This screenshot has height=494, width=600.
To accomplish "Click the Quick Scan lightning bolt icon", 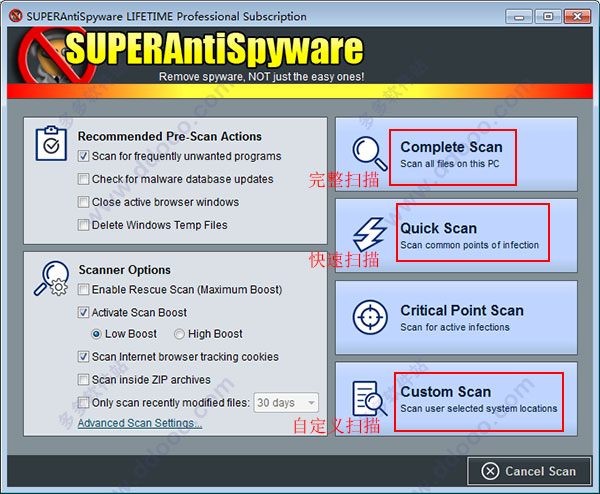I will coord(369,234).
